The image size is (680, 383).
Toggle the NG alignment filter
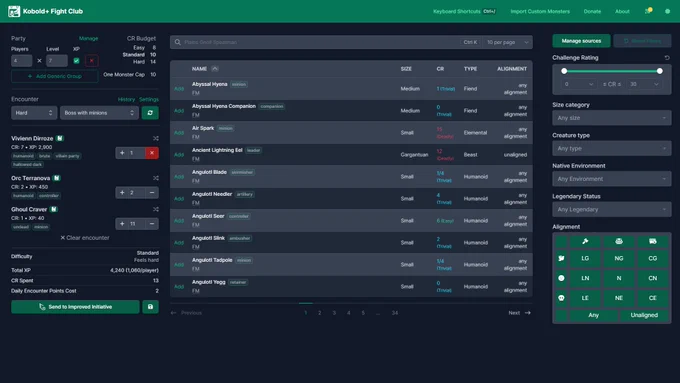point(619,258)
